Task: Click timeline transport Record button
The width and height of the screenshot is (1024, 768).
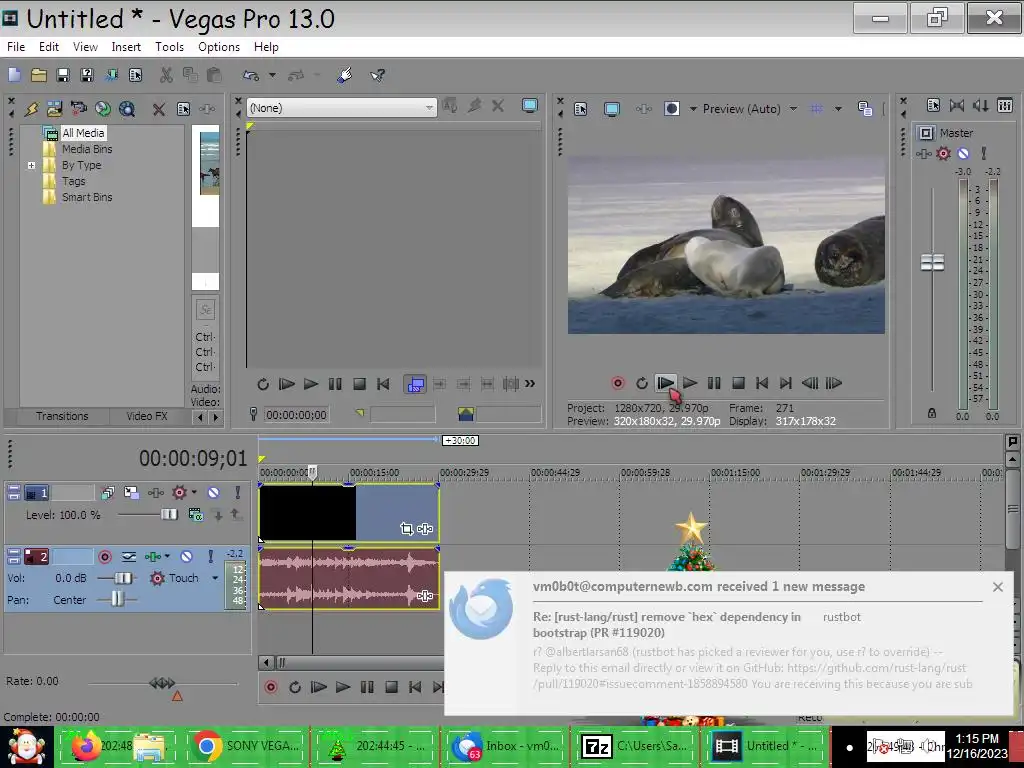Action: (270, 687)
